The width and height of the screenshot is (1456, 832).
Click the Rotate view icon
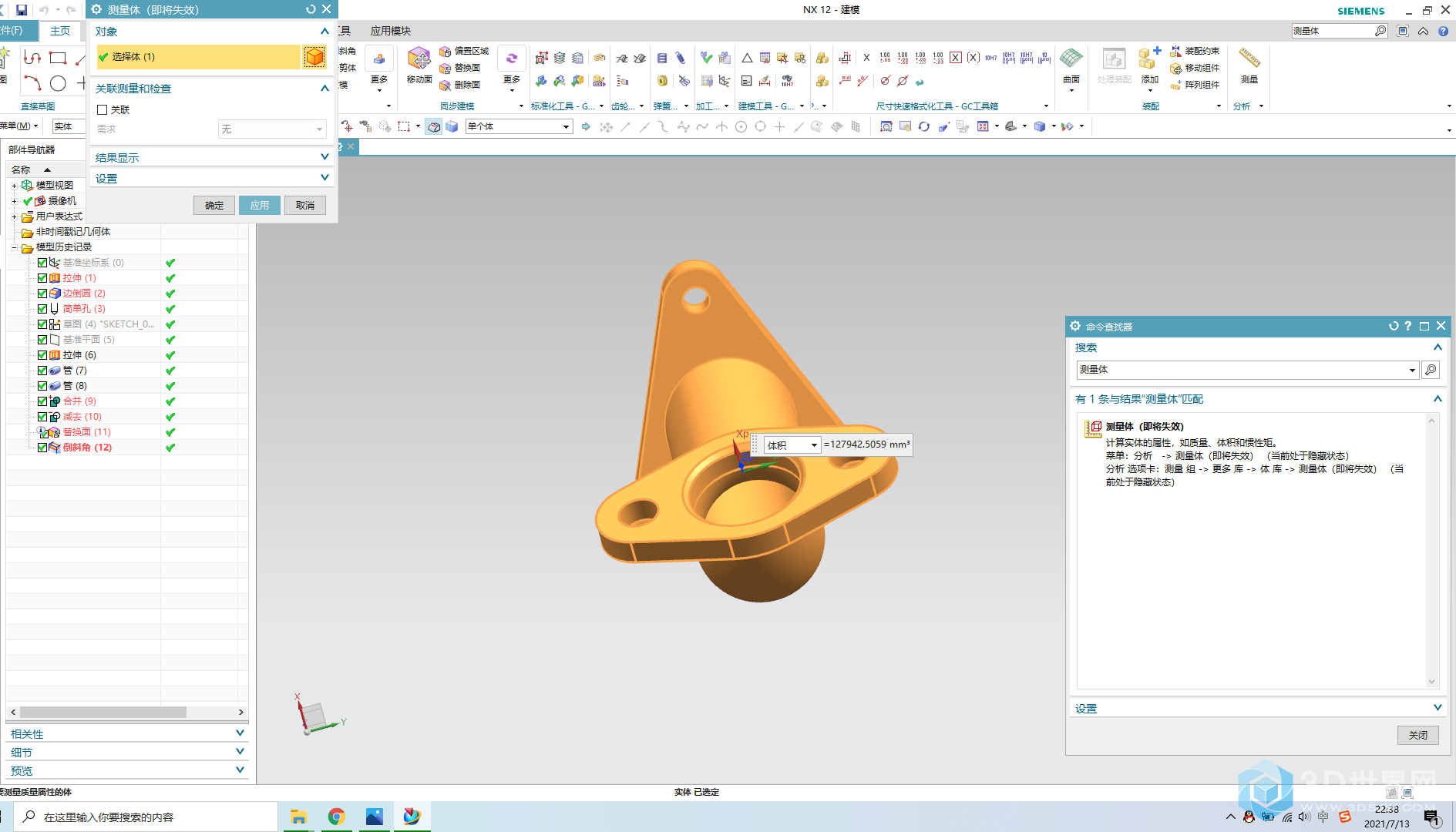923,126
